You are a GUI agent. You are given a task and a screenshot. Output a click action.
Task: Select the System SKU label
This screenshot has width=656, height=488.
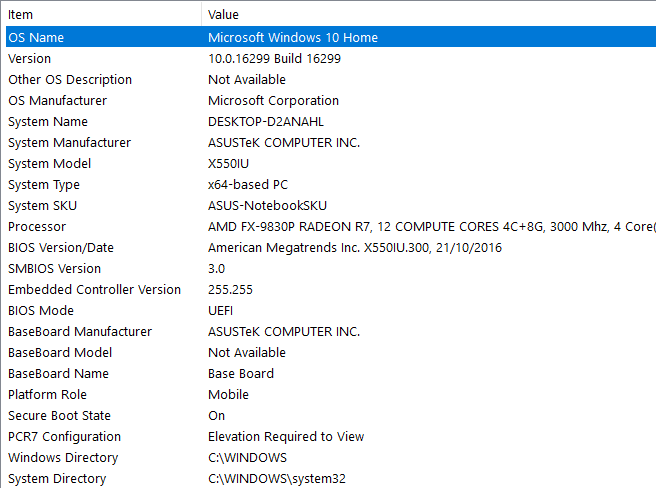[x=43, y=205]
